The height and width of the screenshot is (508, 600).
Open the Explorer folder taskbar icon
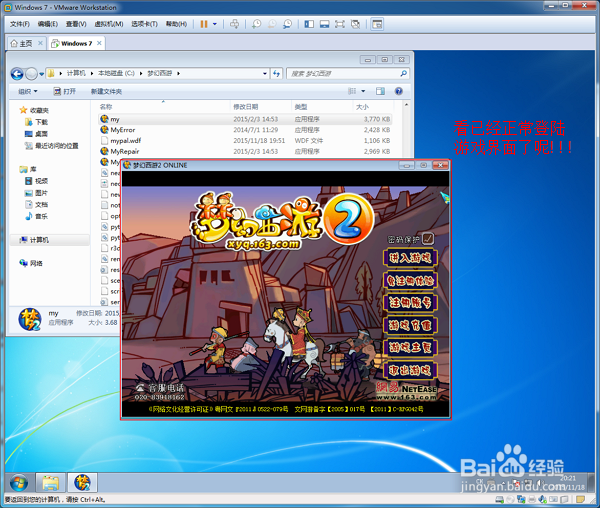[x=51, y=483]
